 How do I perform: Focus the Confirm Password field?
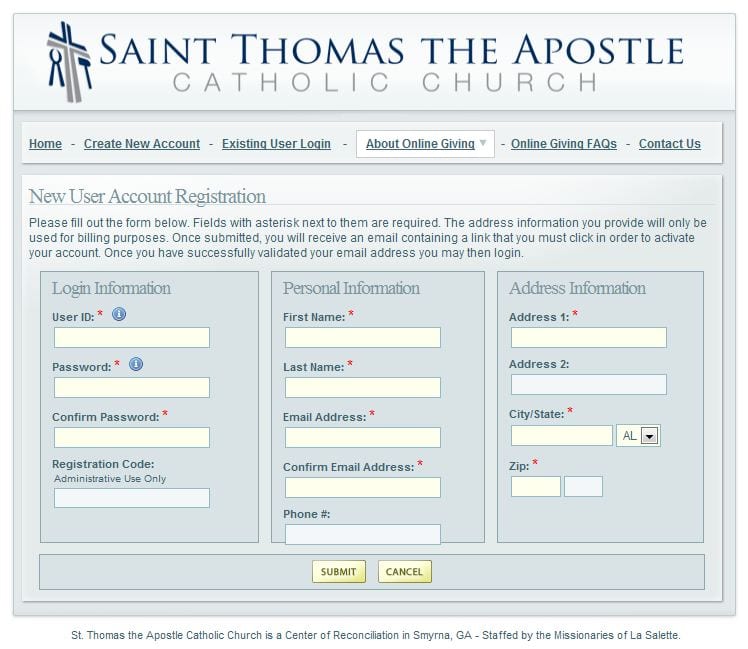[x=132, y=438]
